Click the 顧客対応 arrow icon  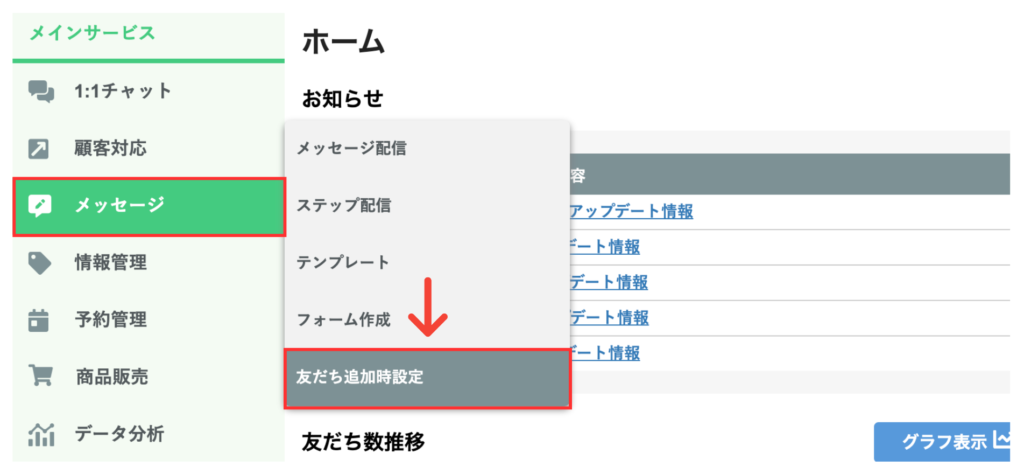[x=40, y=149]
